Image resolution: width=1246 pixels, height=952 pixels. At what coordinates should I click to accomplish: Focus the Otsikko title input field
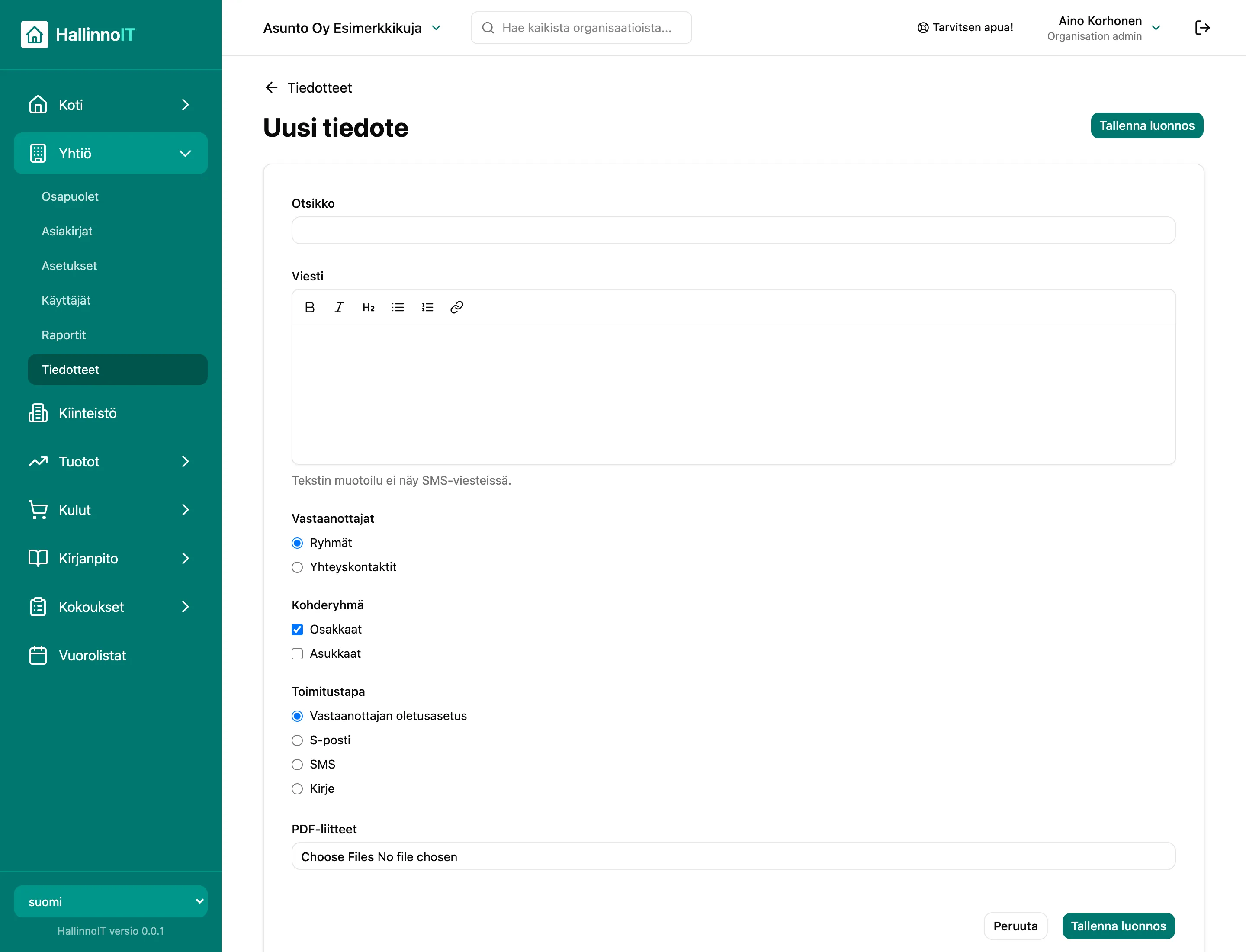[x=733, y=231]
